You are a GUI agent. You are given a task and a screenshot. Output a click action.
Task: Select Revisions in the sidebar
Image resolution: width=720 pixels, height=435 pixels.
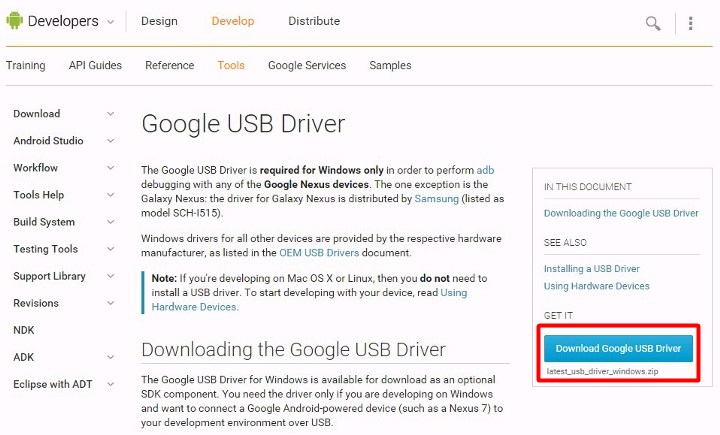coord(36,303)
